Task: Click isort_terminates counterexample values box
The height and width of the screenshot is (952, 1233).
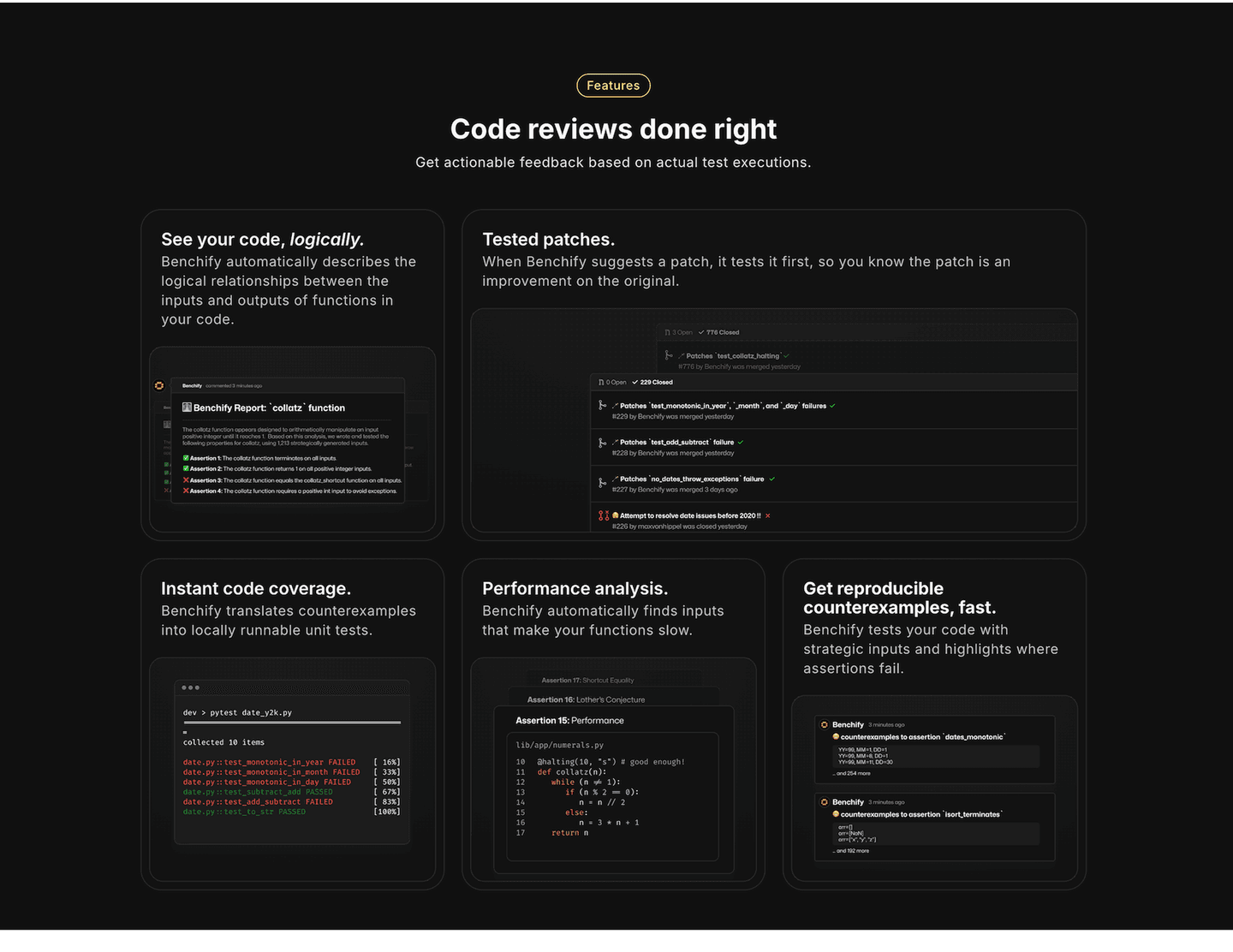Action: click(936, 834)
